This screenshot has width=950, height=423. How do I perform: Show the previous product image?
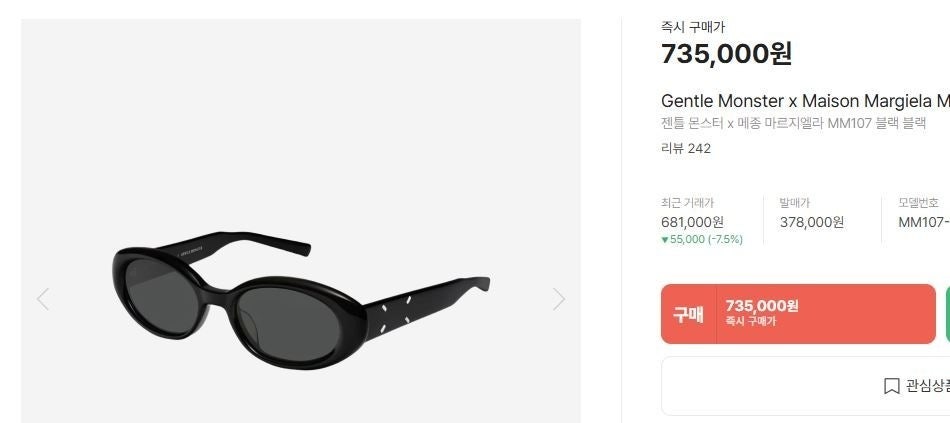click(x=42, y=299)
